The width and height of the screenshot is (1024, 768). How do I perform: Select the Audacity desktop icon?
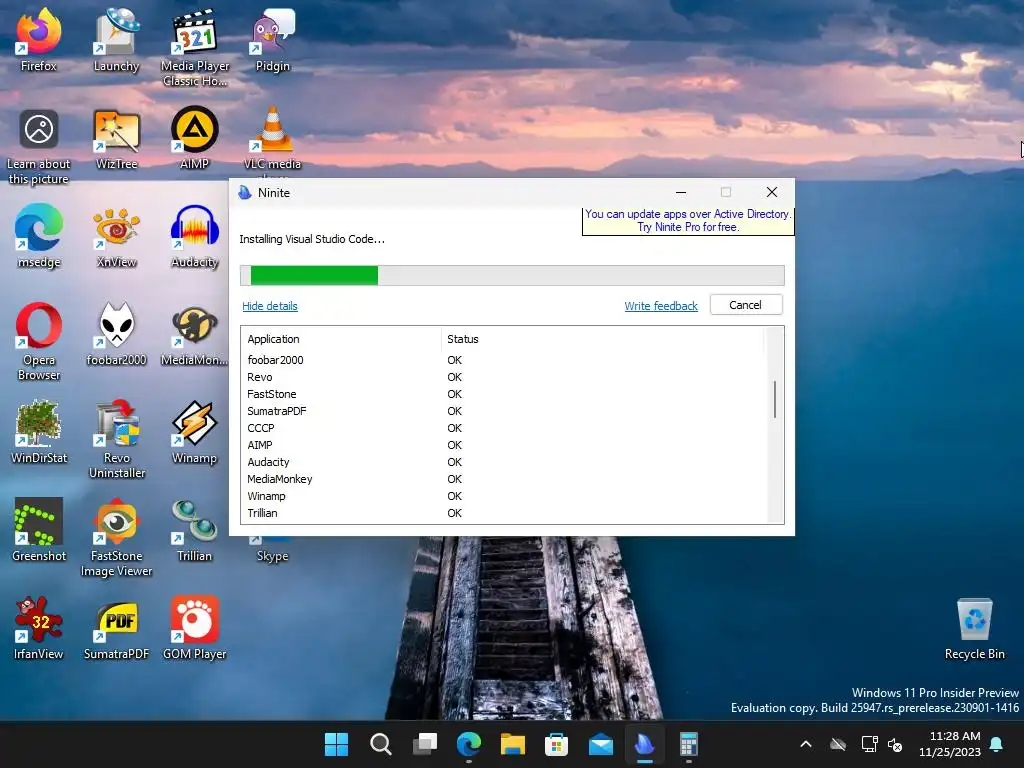pos(195,235)
